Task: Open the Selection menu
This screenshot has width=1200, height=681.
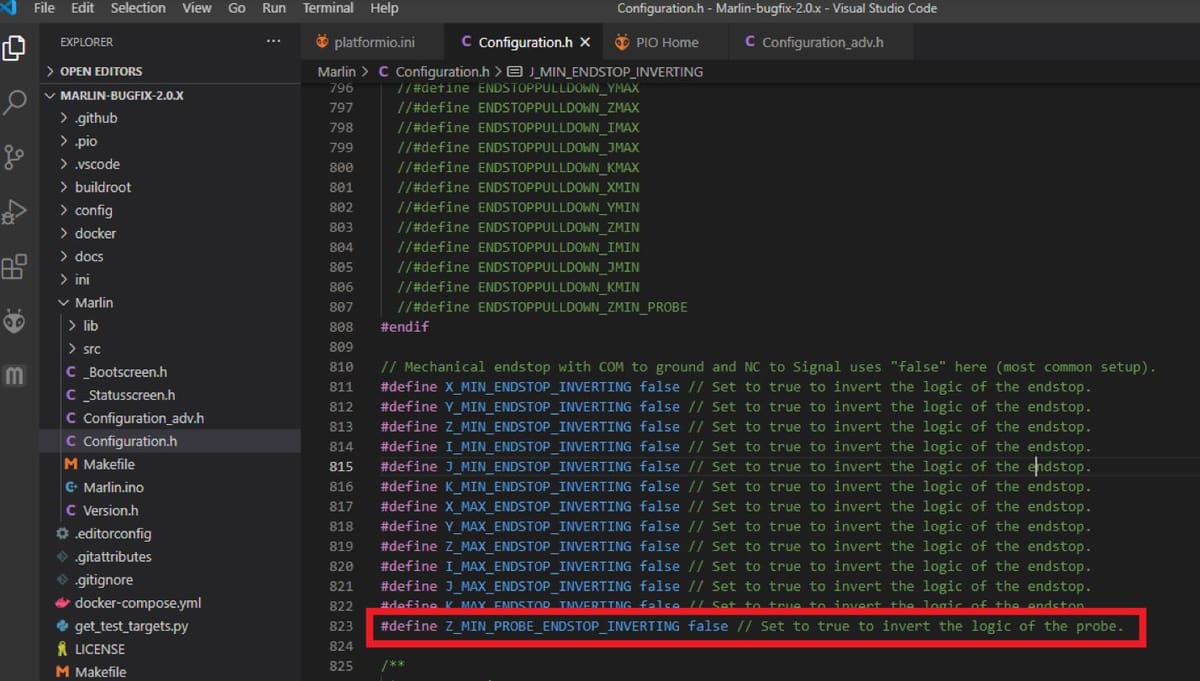Action: (x=138, y=8)
